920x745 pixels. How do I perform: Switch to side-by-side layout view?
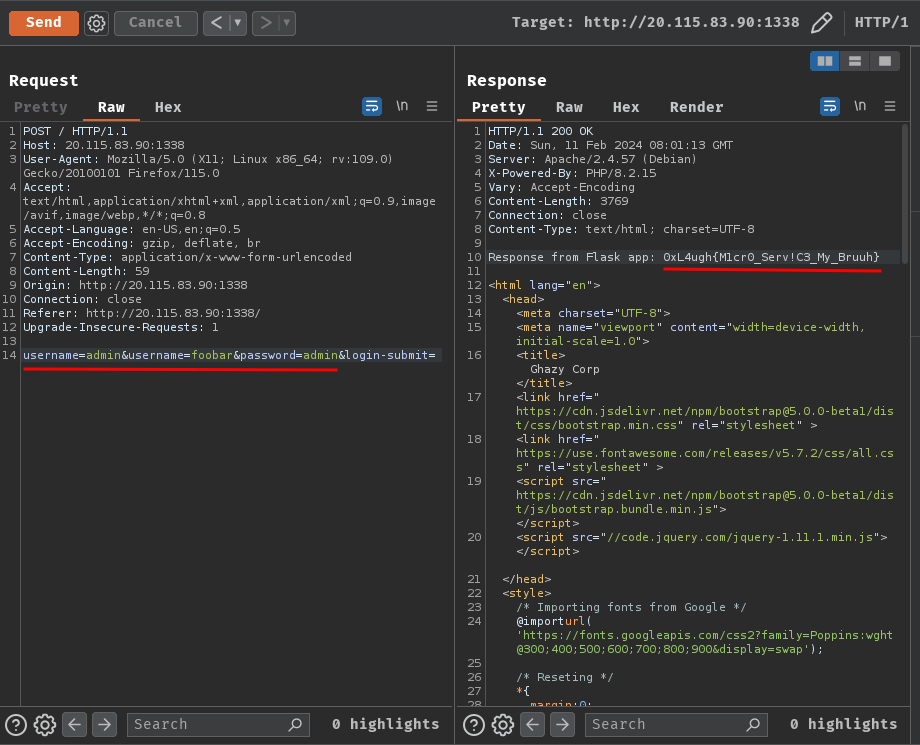point(825,60)
